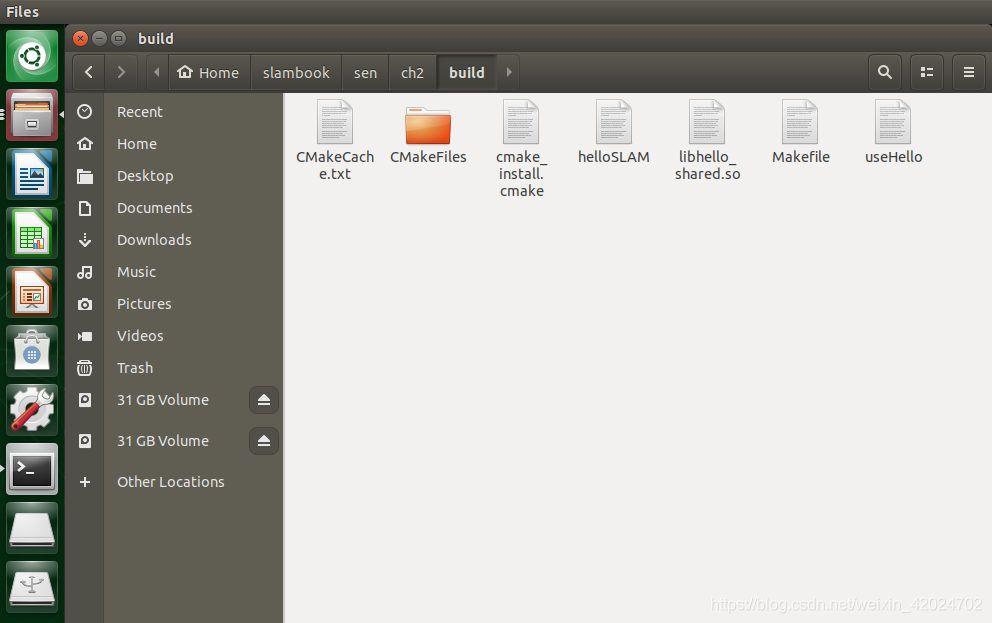
Task: Select the CMakeCache.txt file icon
Action: 335,122
